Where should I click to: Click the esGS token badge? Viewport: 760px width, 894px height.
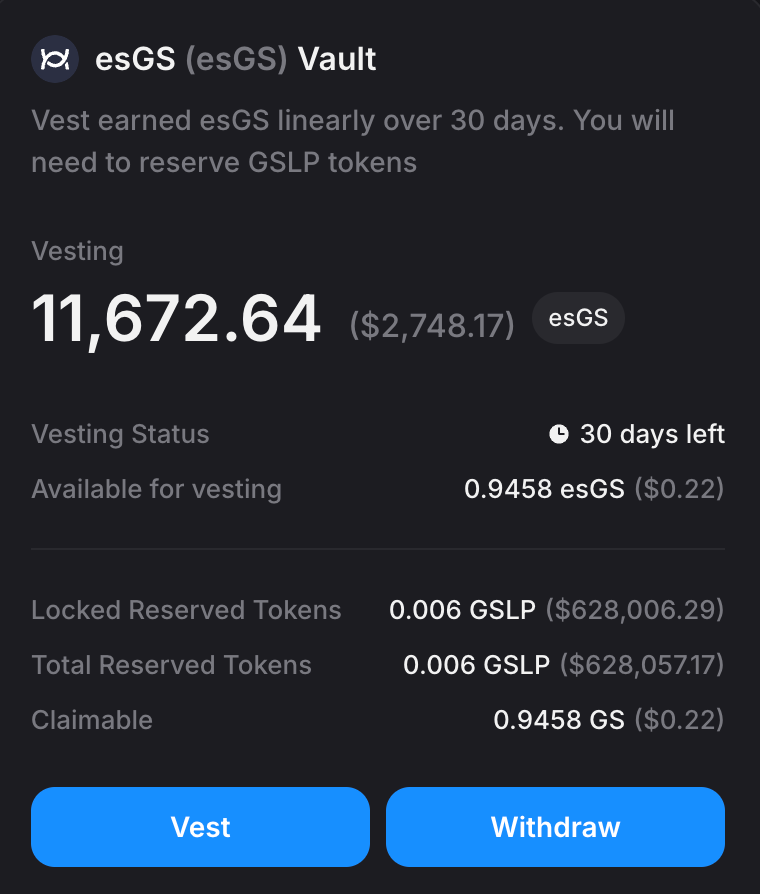click(x=578, y=318)
